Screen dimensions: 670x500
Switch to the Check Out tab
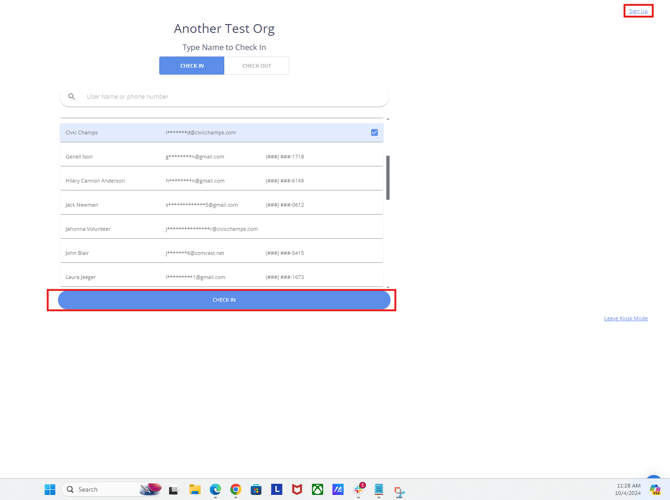[257, 66]
